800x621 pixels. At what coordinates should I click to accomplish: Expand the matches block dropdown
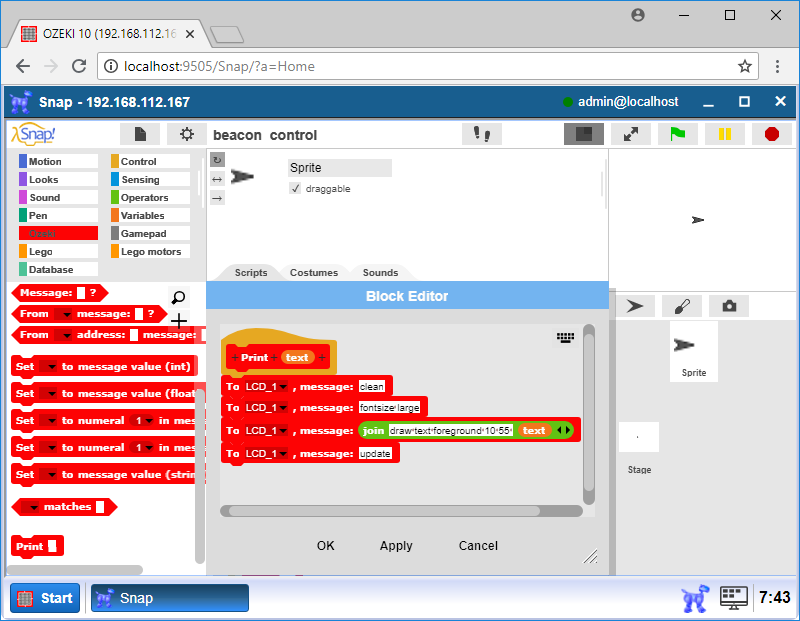click(x=33, y=508)
